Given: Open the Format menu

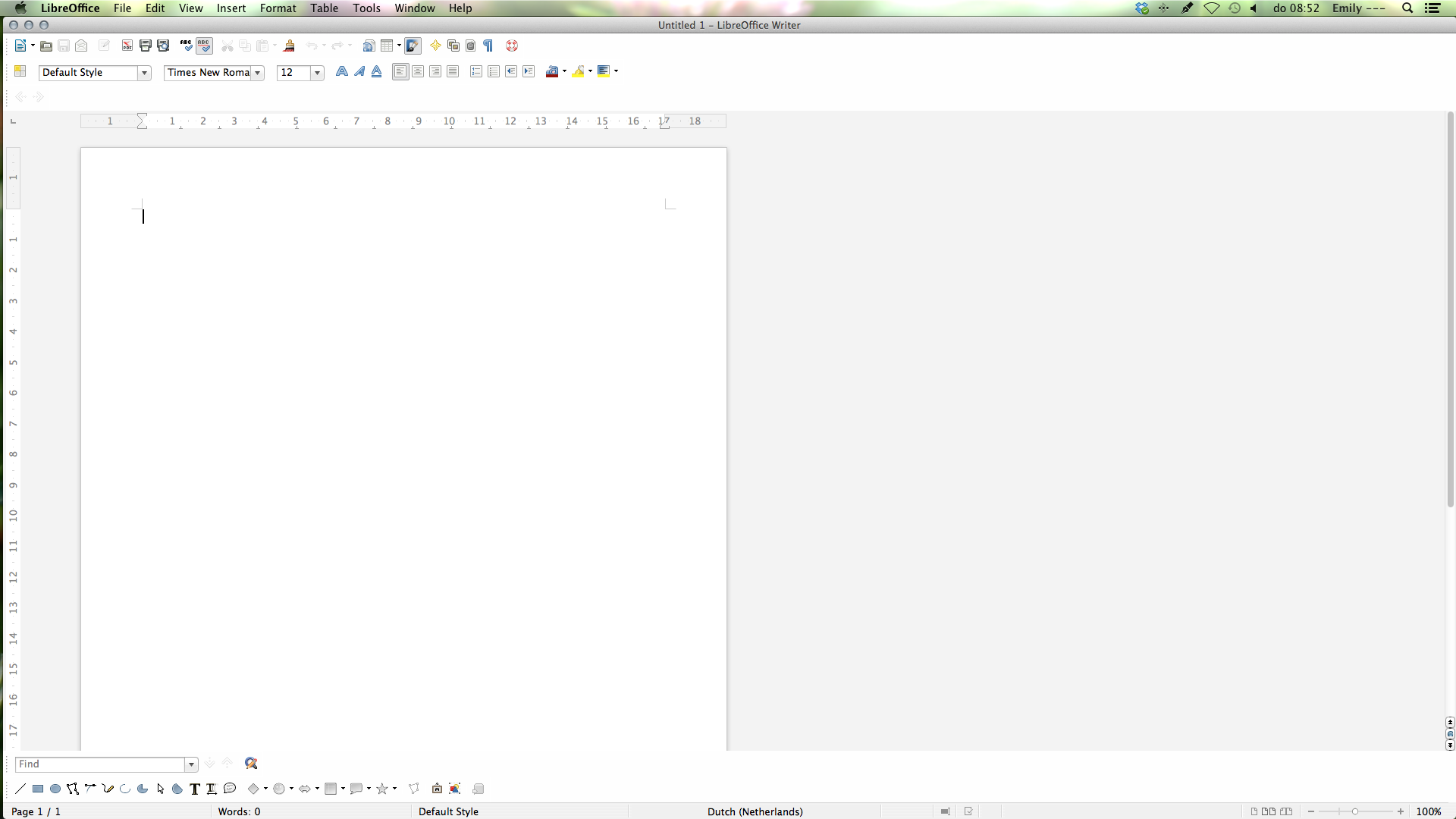Looking at the screenshot, I should click(x=278, y=8).
